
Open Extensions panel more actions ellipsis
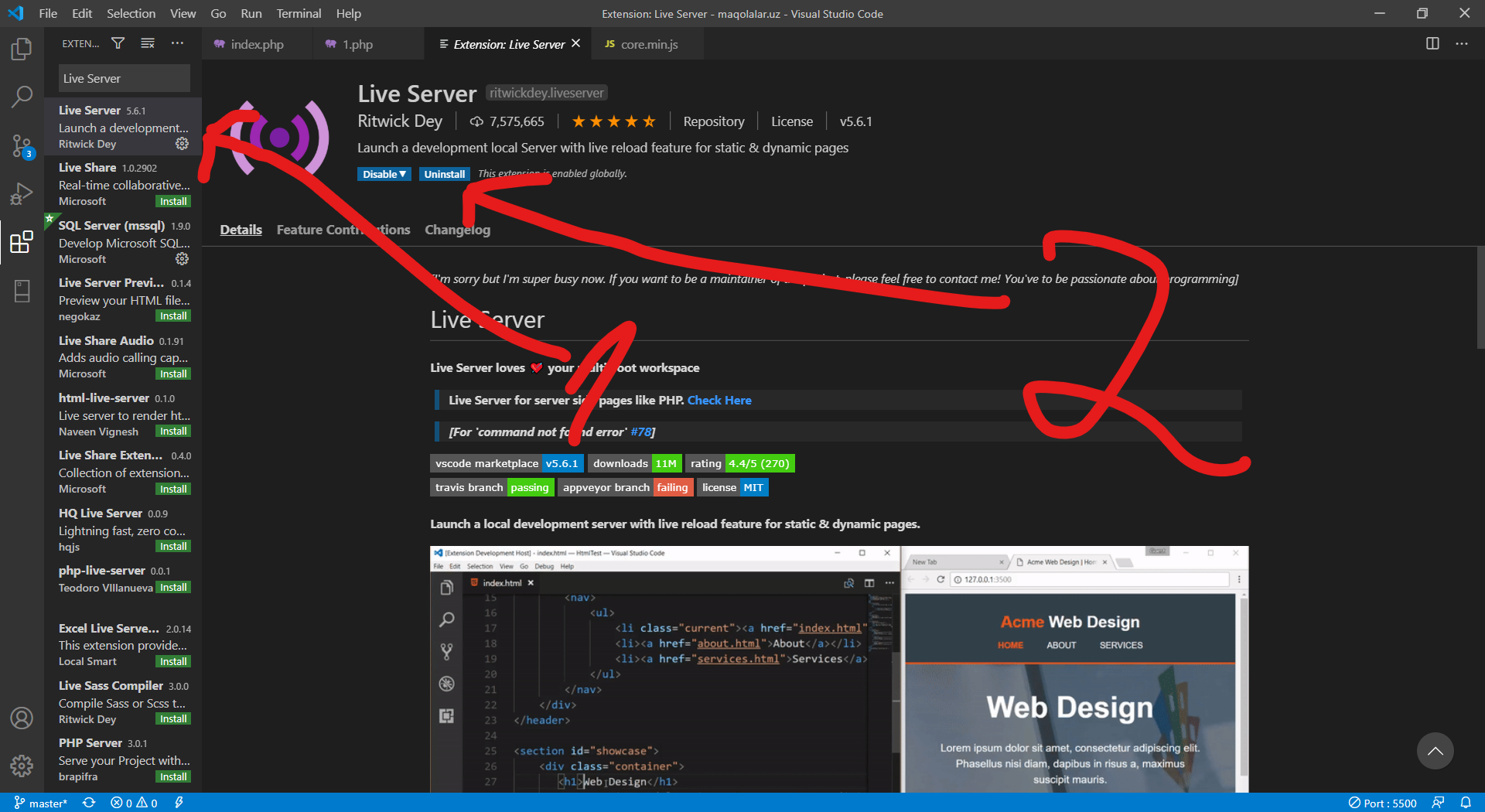point(177,43)
